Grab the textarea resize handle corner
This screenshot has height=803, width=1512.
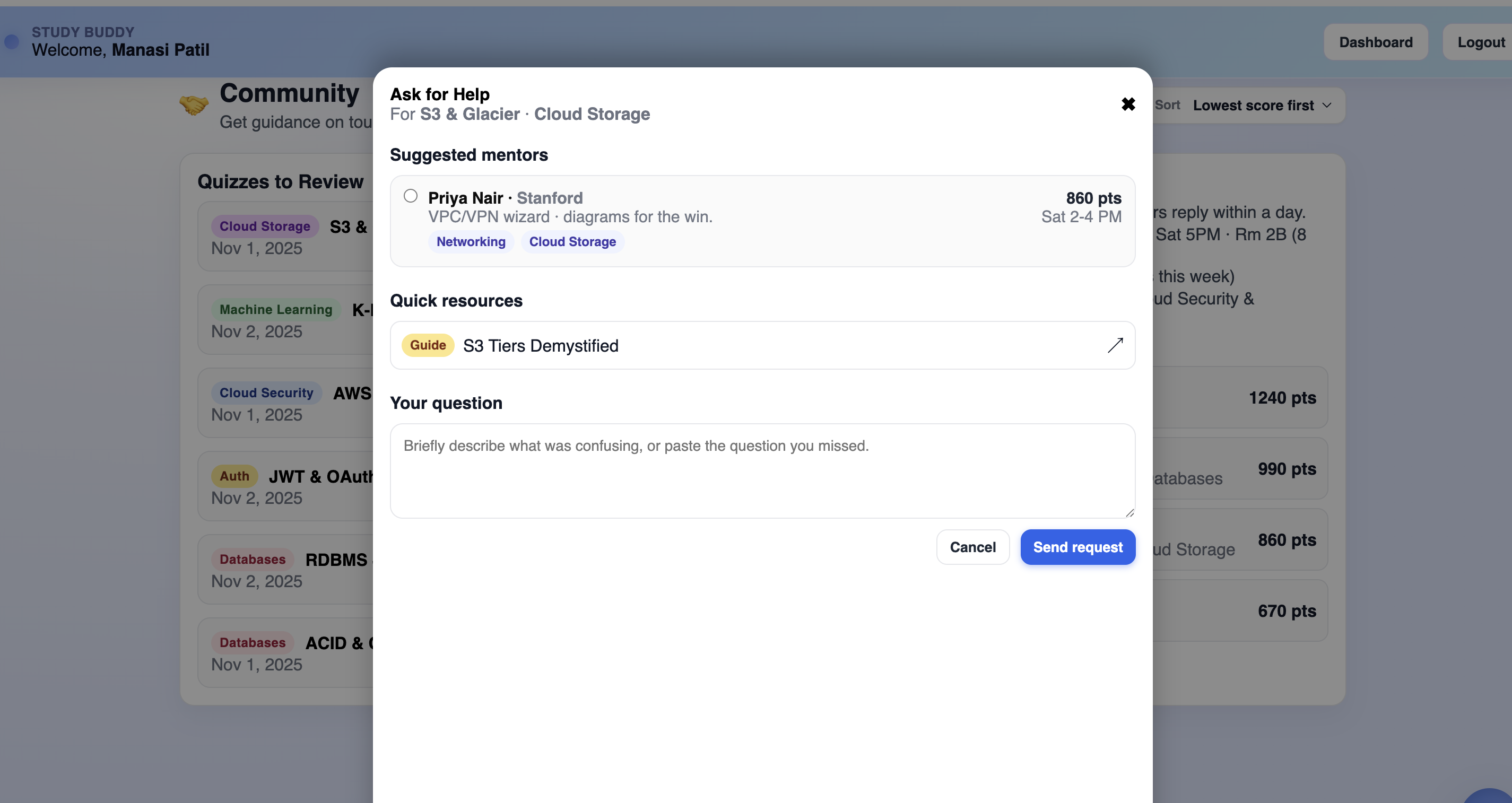tap(1130, 513)
